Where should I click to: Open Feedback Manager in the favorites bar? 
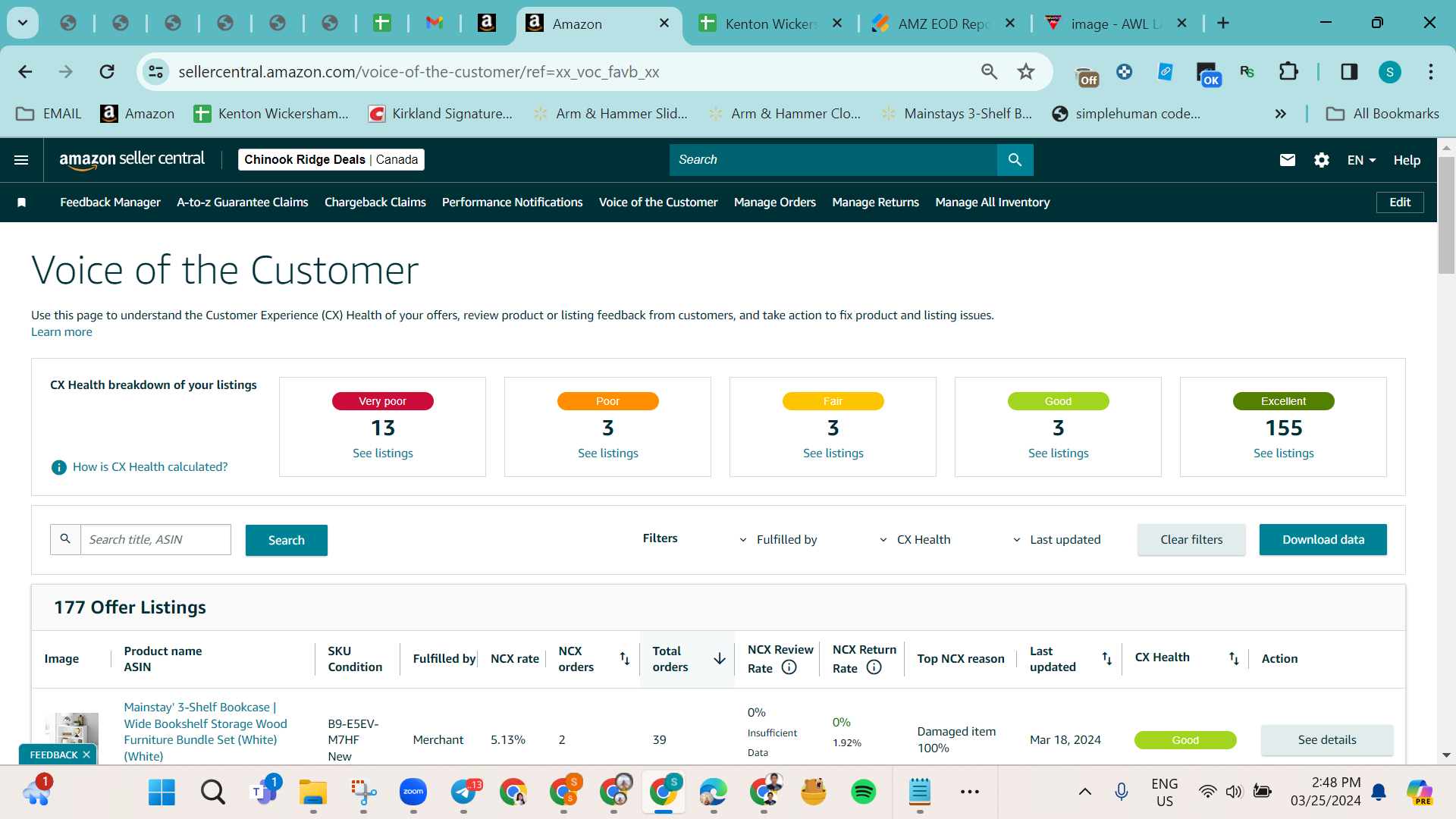[x=110, y=202]
